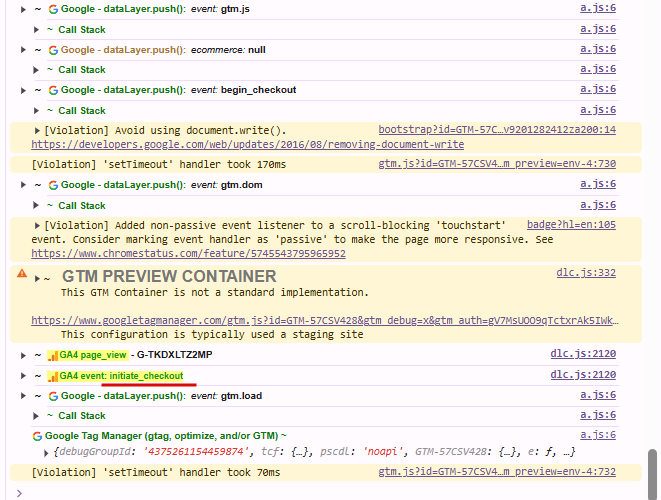Expand the document.write violation message

(x=37, y=131)
